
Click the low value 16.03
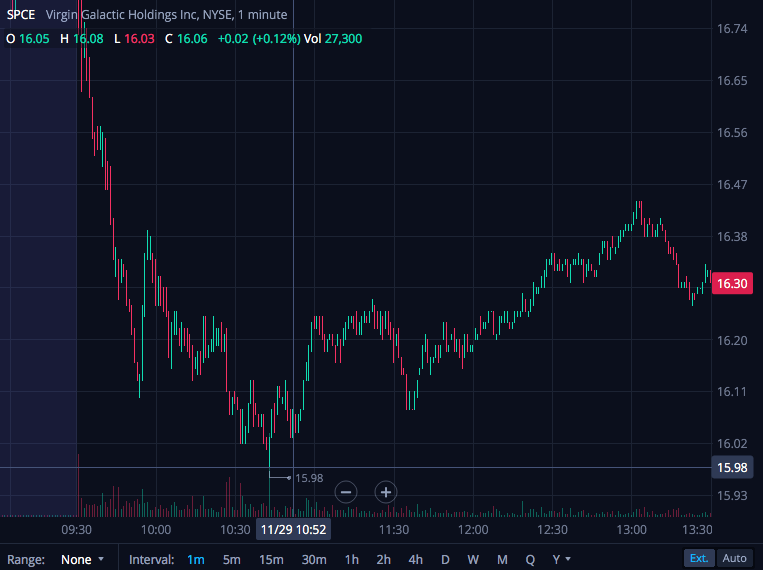click(x=139, y=38)
